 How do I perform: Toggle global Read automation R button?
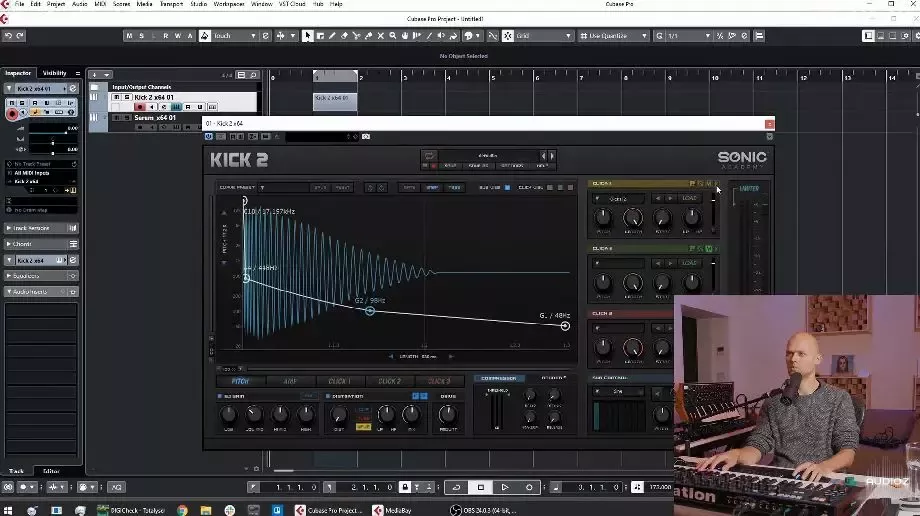click(x=165, y=36)
